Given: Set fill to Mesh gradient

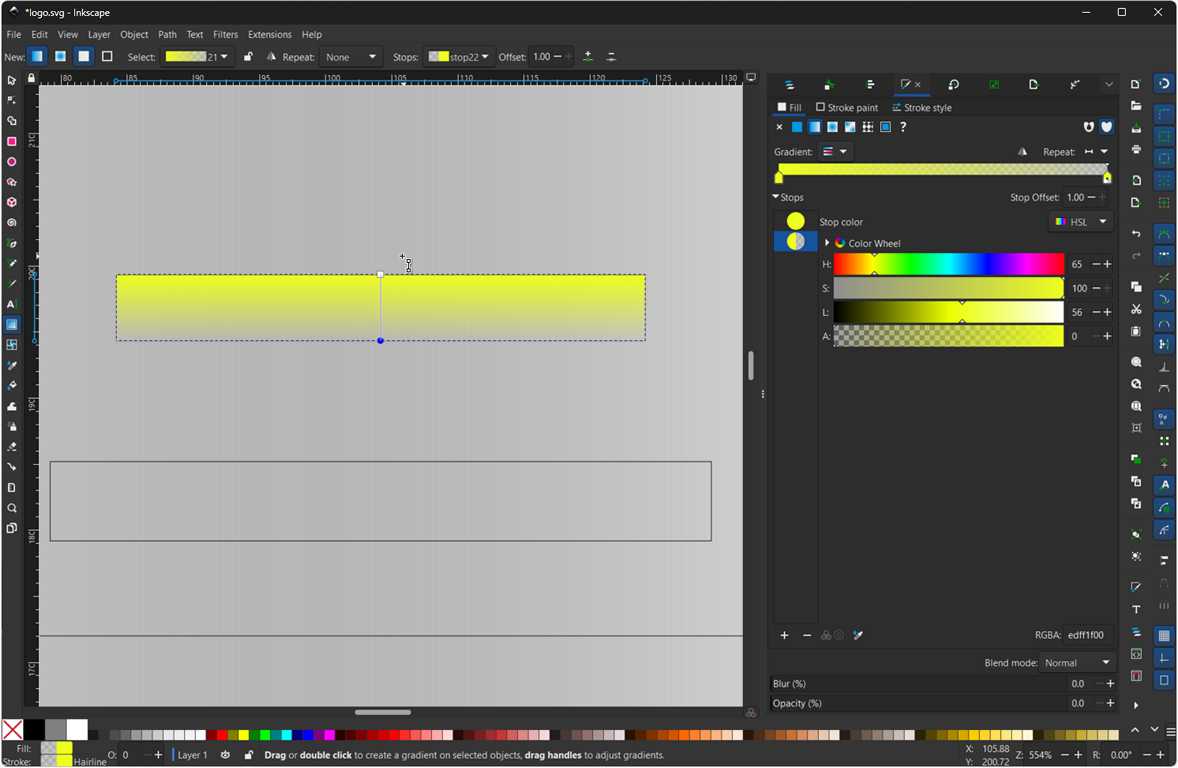Looking at the screenshot, I should click(868, 127).
